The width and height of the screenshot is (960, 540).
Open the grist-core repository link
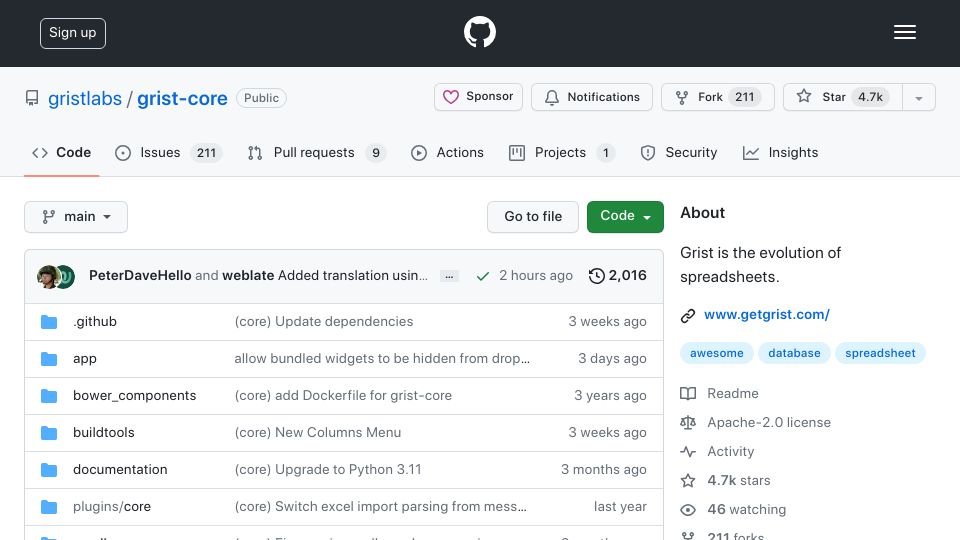point(182,99)
